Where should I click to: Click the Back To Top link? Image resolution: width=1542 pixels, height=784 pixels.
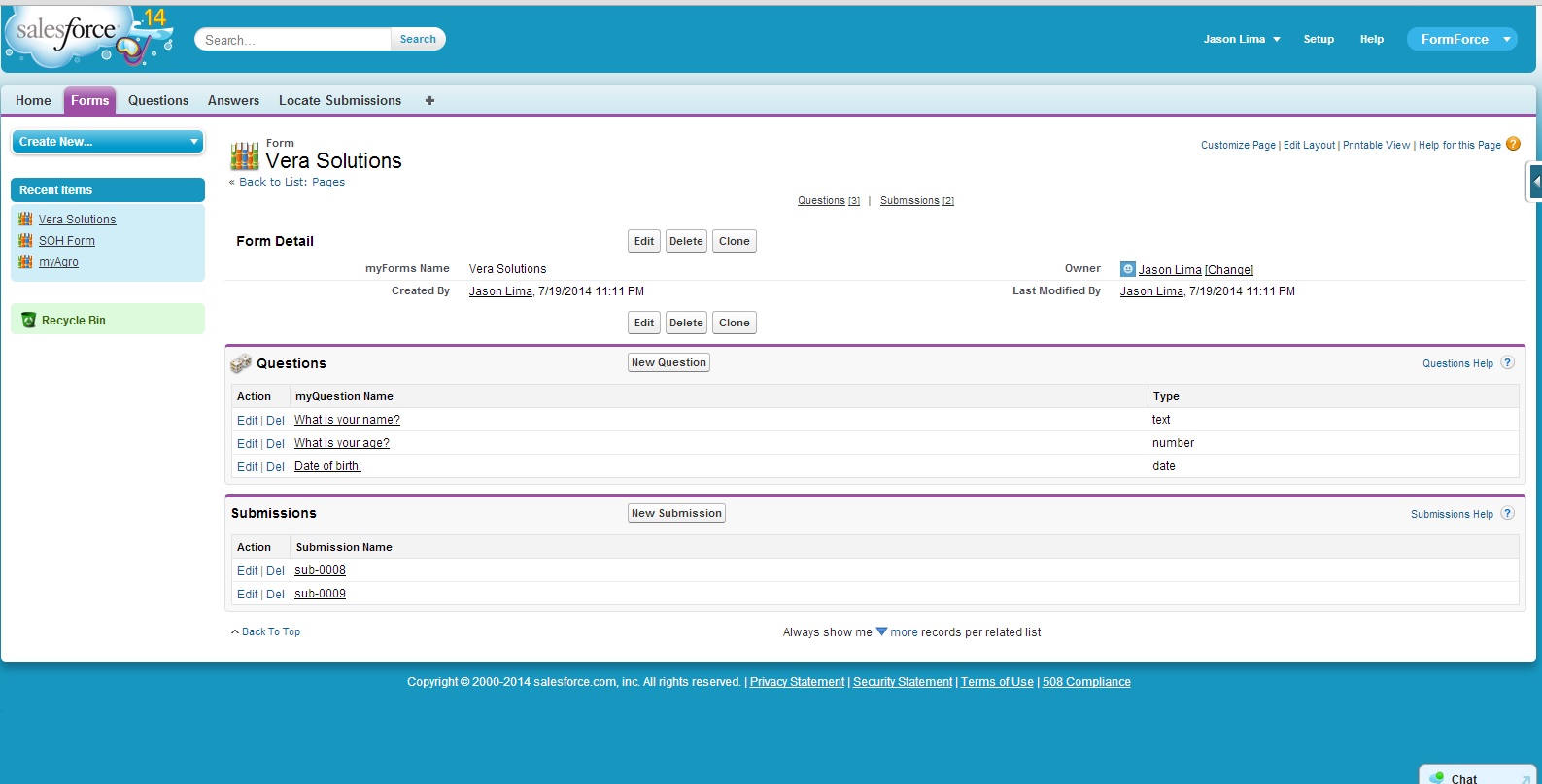tap(270, 631)
